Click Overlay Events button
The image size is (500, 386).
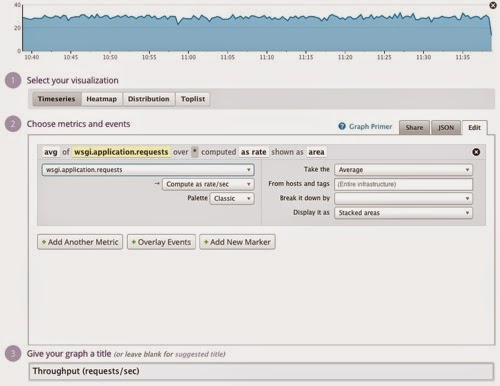point(161,242)
